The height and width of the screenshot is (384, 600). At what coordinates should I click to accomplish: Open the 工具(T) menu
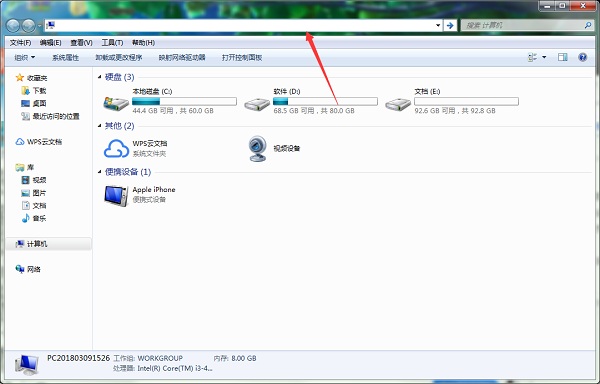click(112, 42)
